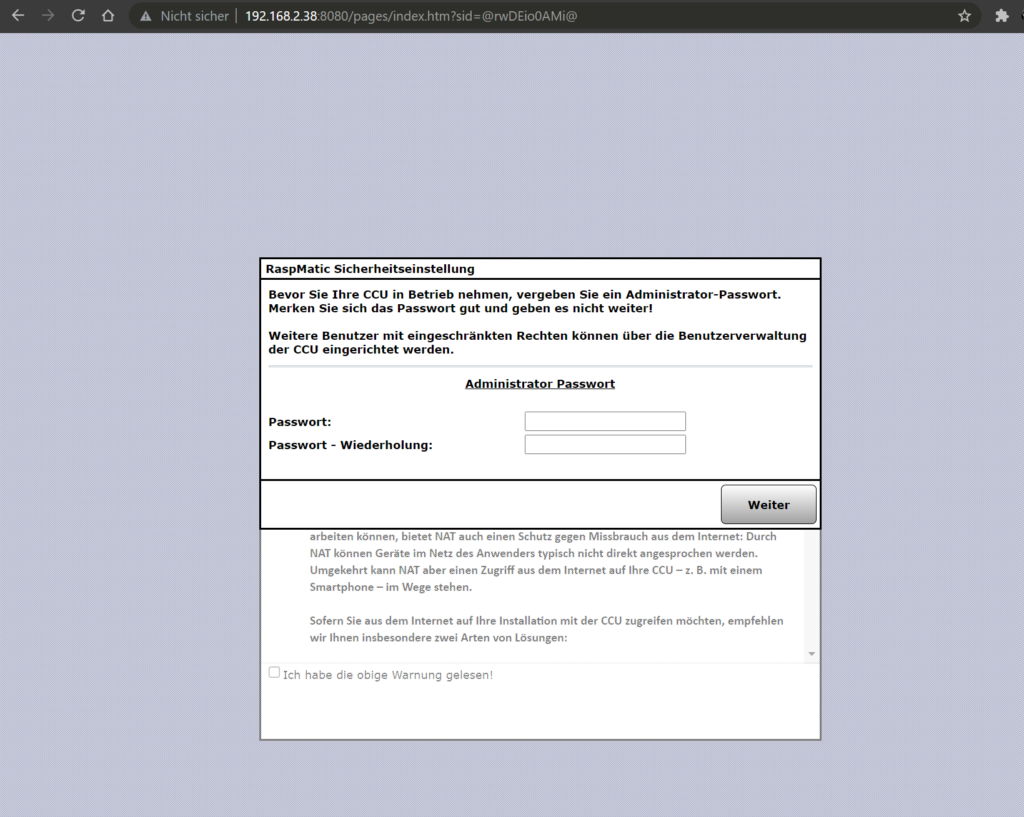Click the 'RaspMatic Sicherheitseinstellung' dialog title

(x=370, y=269)
